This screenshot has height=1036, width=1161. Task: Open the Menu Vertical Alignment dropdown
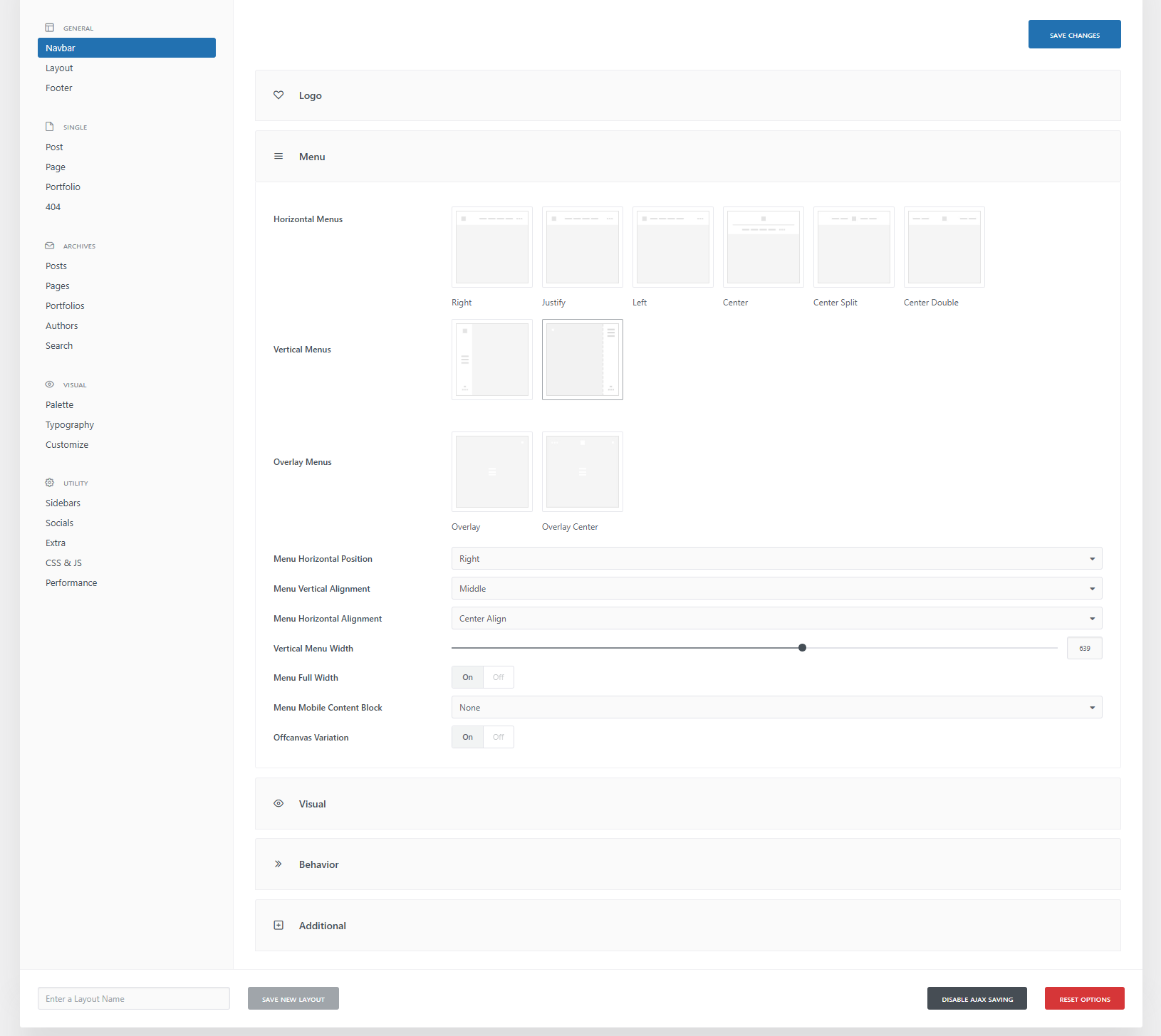click(776, 589)
